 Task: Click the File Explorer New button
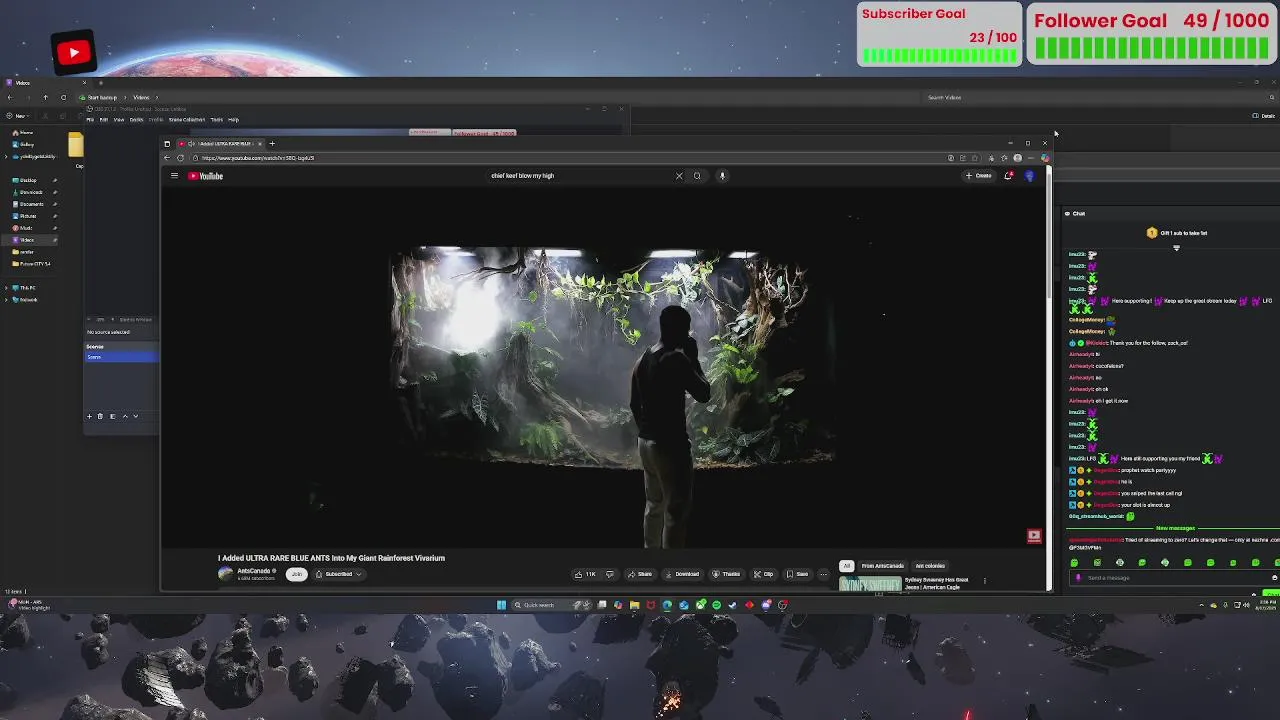pyautogui.click(x=17, y=116)
